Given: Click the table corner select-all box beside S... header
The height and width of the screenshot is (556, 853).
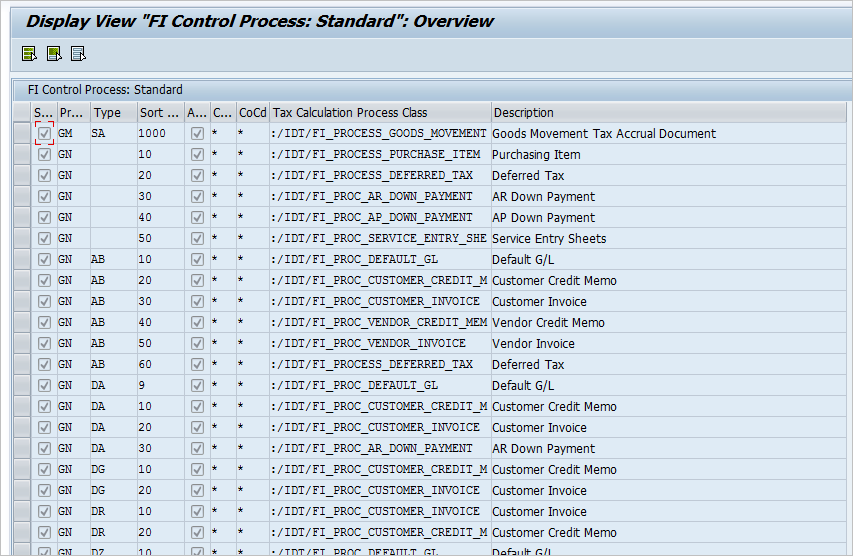Looking at the screenshot, I should click(22, 113).
